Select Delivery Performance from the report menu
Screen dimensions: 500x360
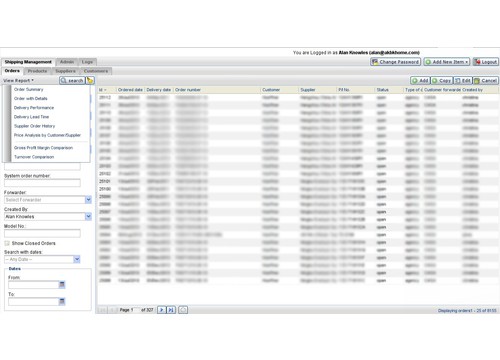pyautogui.click(x=34, y=108)
